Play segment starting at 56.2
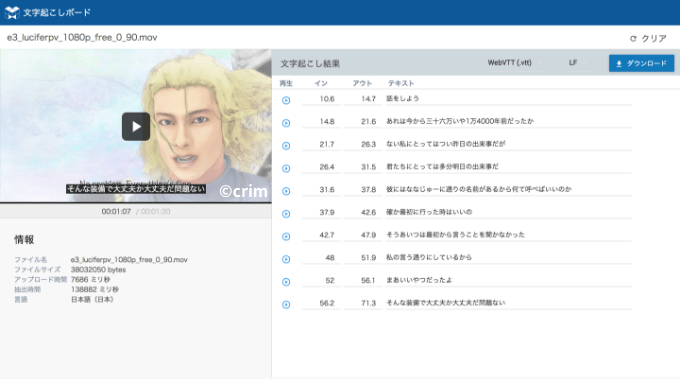The image size is (680, 380). (286, 305)
